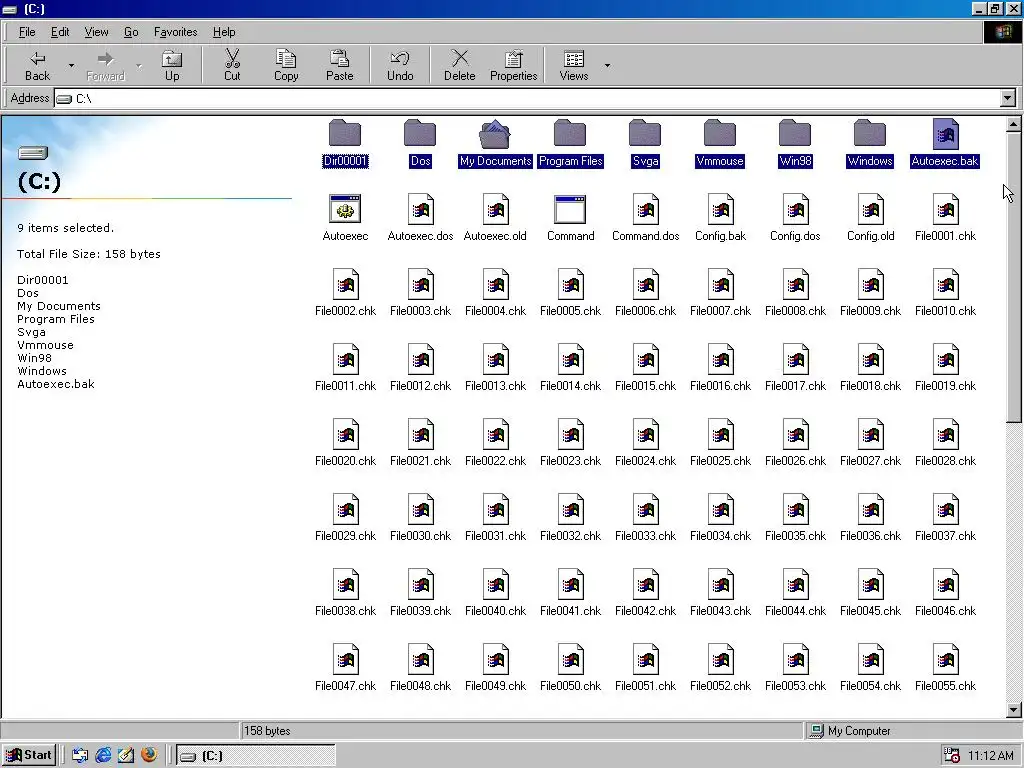The height and width of the screenshot is (768, 1024).
Task: Select the File0033.chk icon
Action: [646, 509]
